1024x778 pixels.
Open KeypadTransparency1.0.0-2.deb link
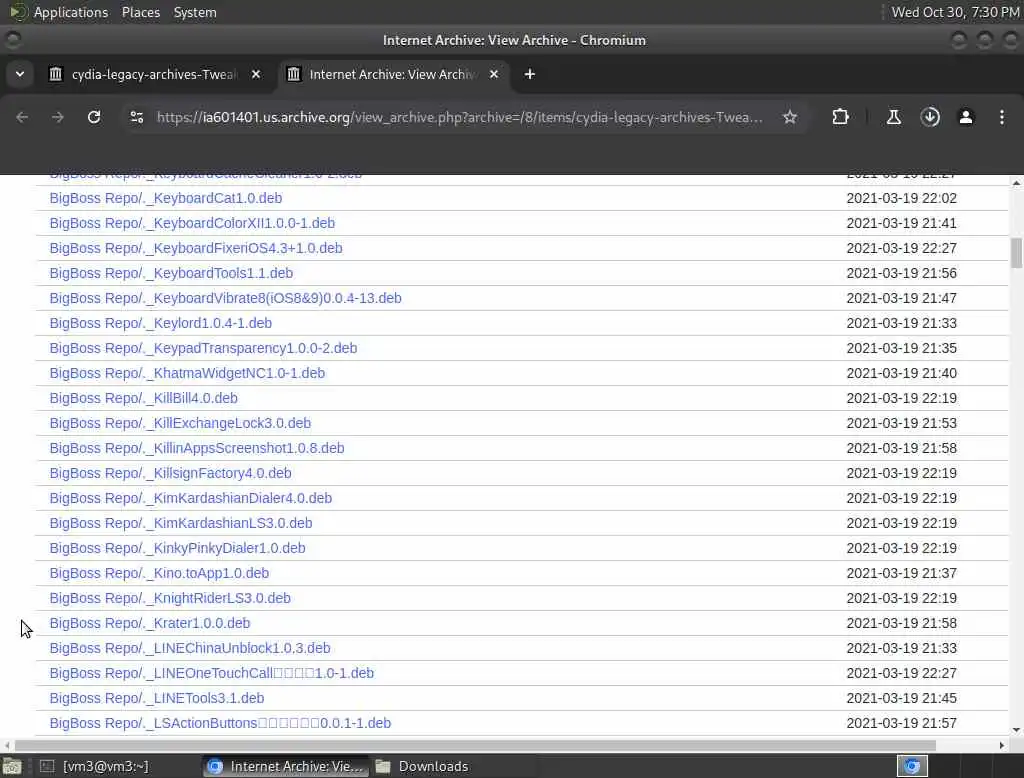(x=203, y=348)
